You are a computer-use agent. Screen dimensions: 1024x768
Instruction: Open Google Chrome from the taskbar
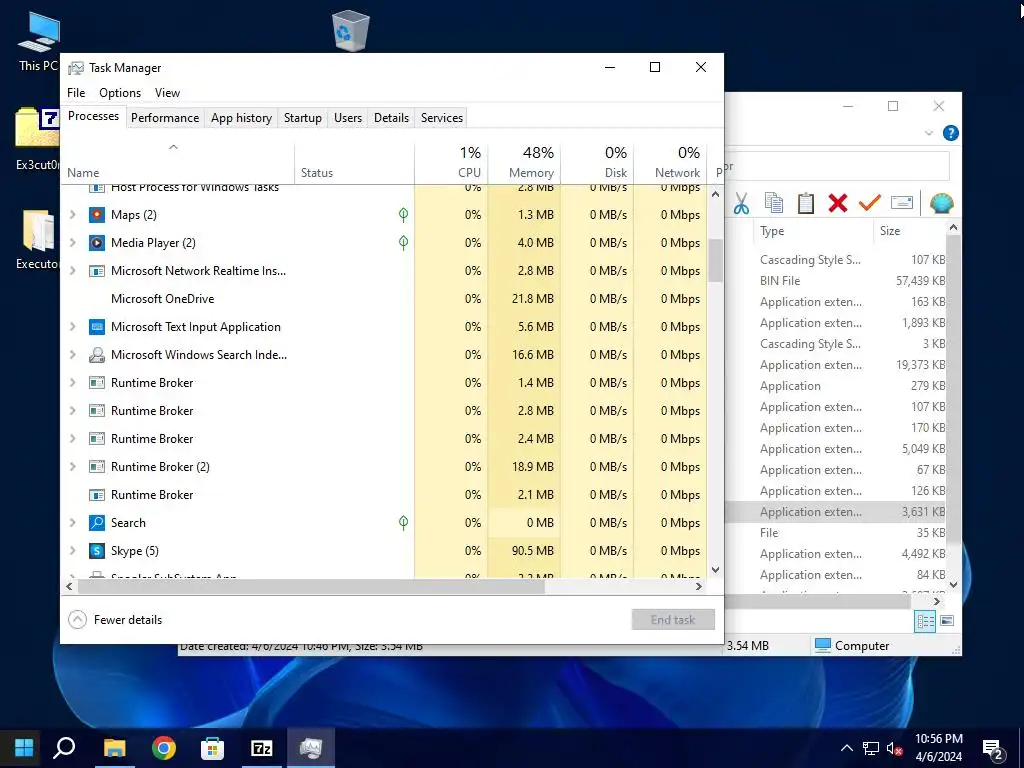click(164, 748)
